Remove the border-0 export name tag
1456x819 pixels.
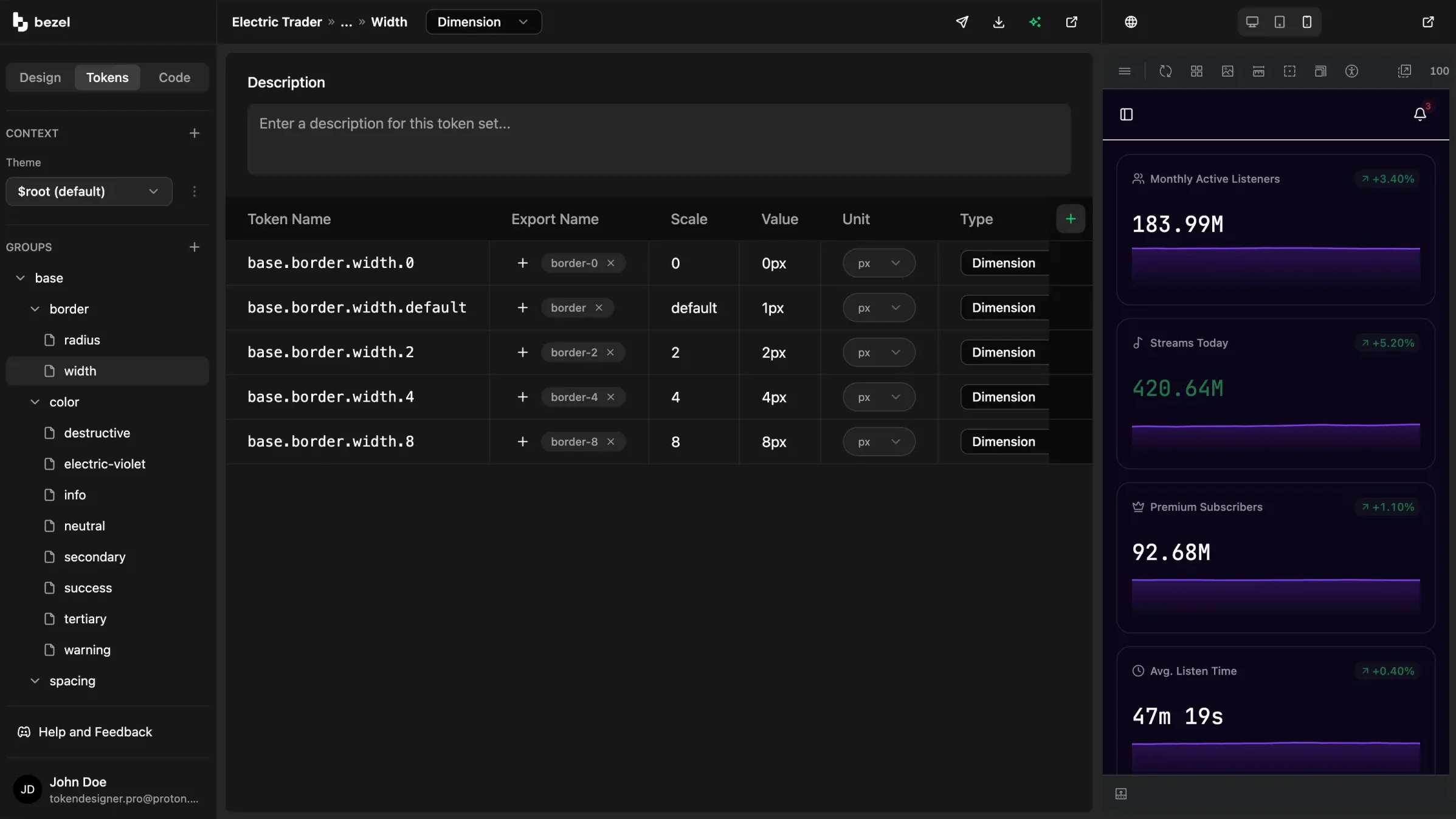coord(610,263)
